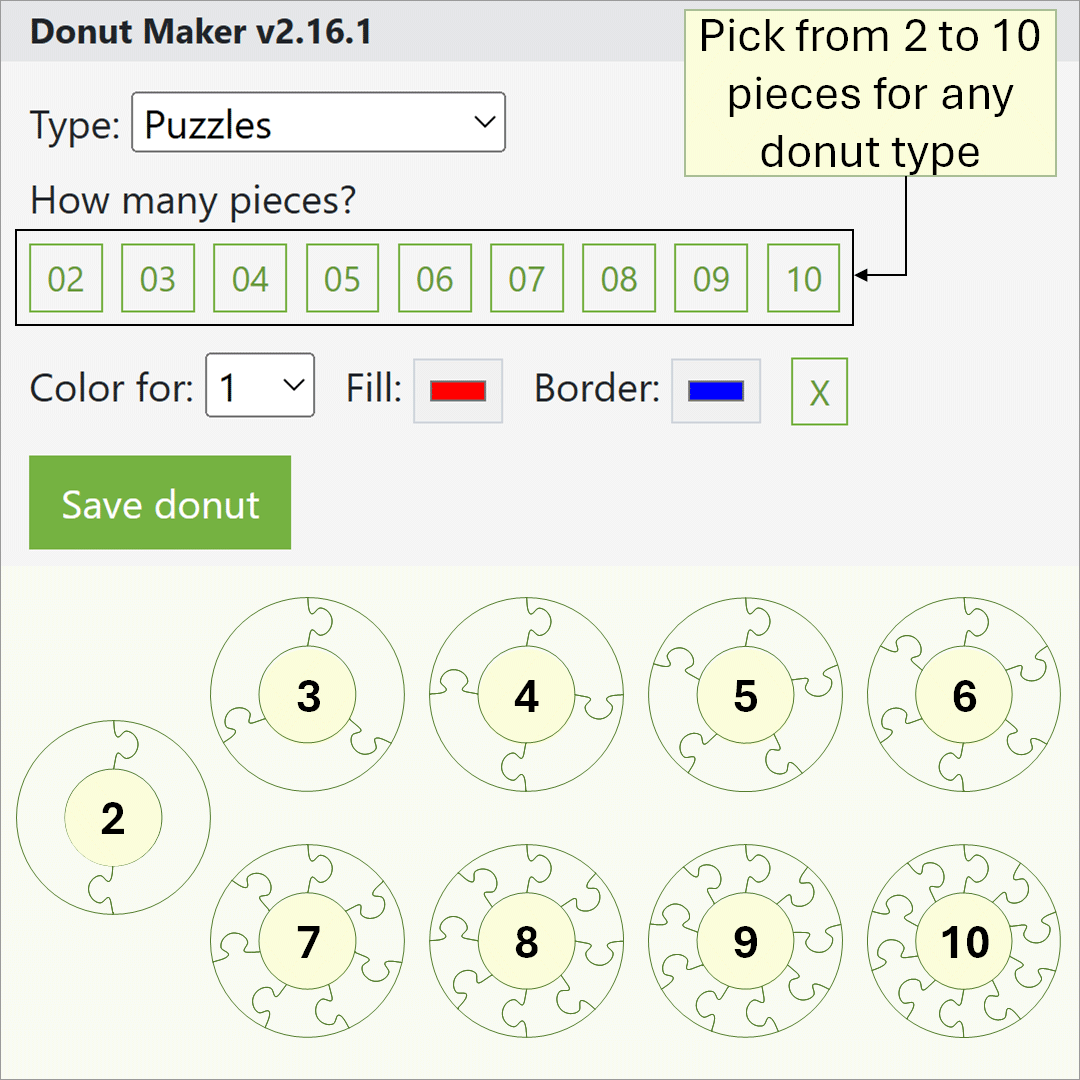The image size is (1080, 1080).
Task: Click the 3-piece puzzle donut preview
Action: pyautogui.click(x=308, y=693)
